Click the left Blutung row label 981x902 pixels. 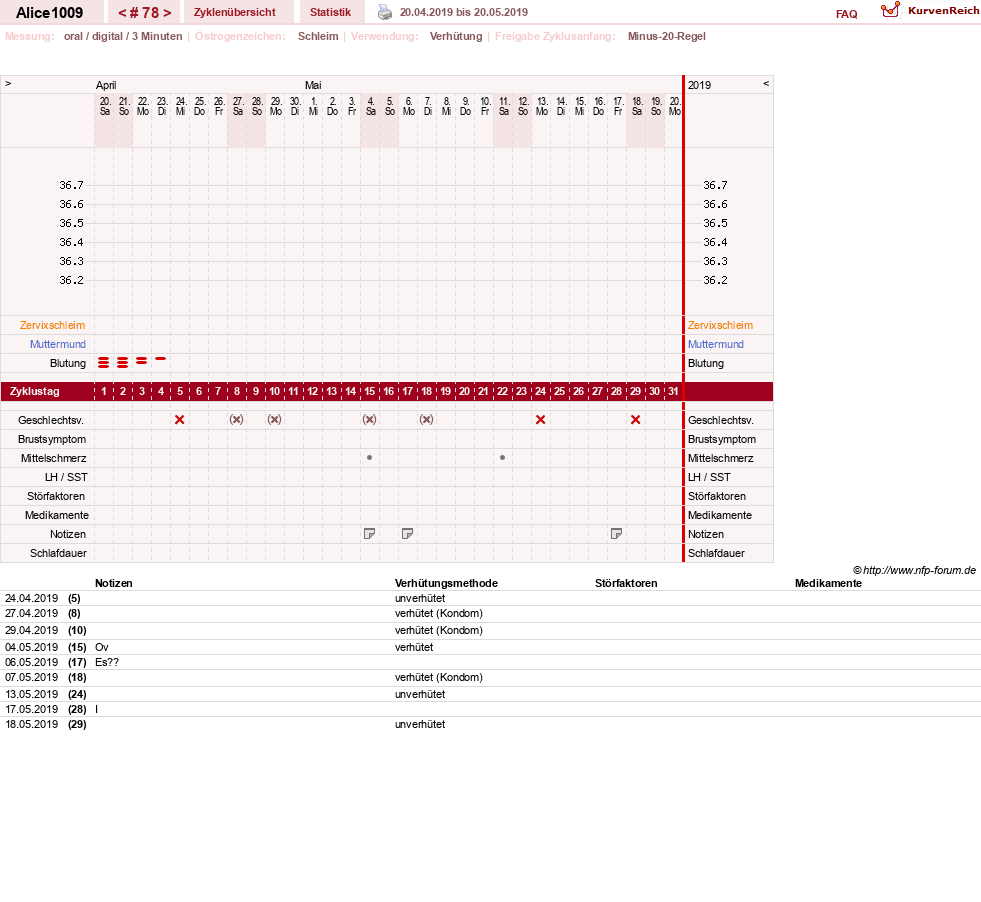[68, 363]
